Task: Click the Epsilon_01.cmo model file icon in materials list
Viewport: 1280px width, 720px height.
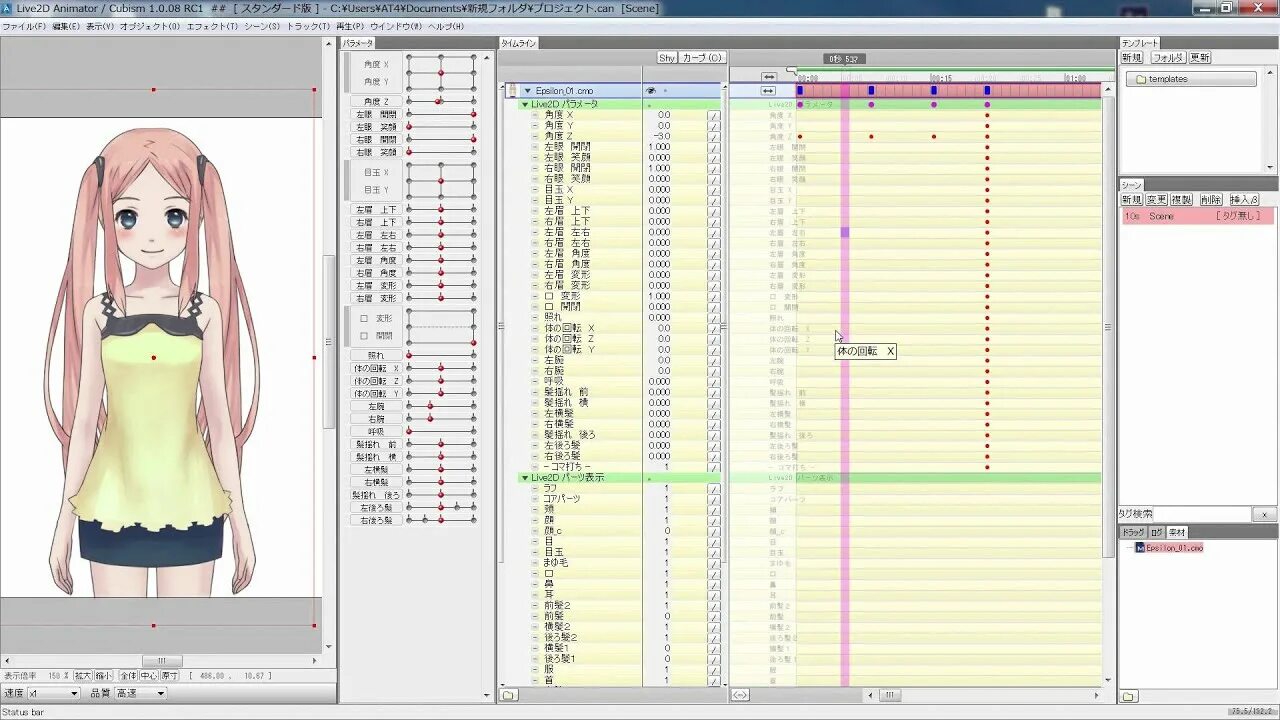Action: pos(1140,548)
